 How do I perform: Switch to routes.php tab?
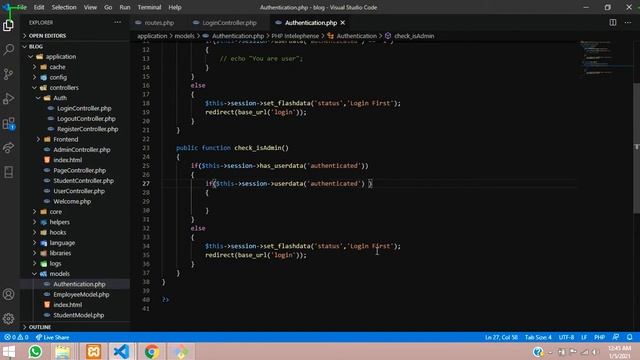(x=159, y=23)
